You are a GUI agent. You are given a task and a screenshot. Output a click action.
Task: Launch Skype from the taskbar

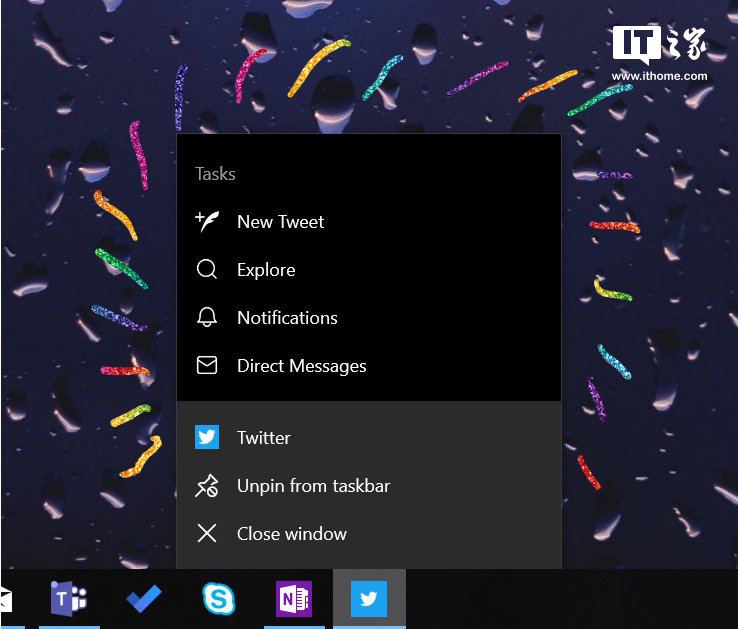click(218, 599)
